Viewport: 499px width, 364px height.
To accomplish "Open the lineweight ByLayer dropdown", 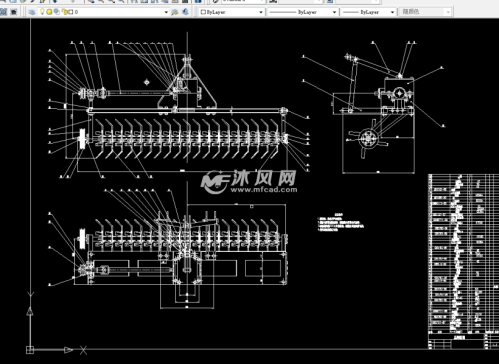I will coord(369,12).
